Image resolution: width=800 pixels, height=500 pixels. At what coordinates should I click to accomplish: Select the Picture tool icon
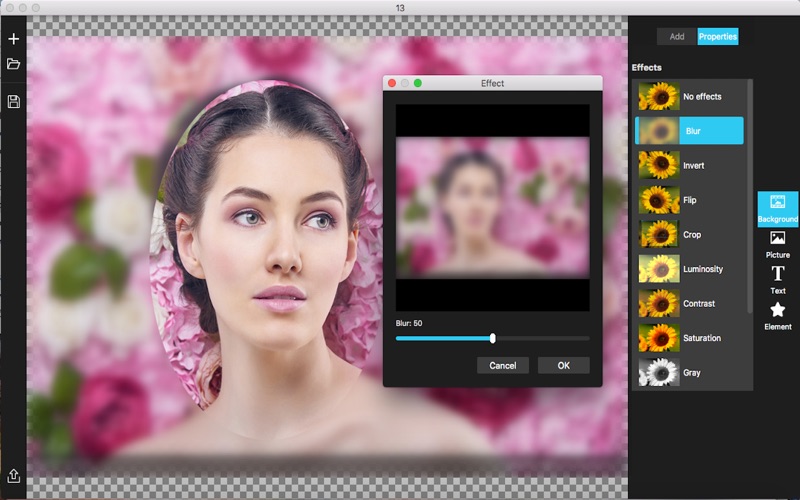[x=777, y=244]
